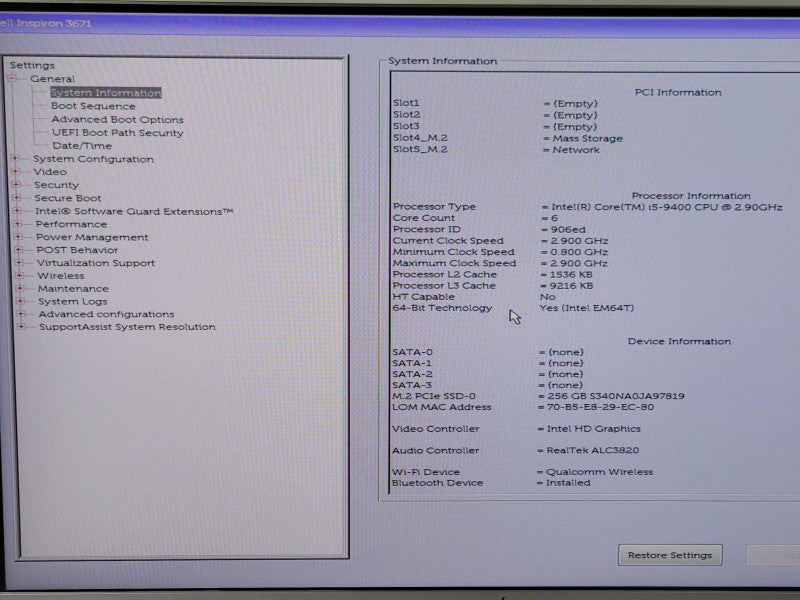Select Intel Software Guard Extensions label

click(x=134, y=211)
